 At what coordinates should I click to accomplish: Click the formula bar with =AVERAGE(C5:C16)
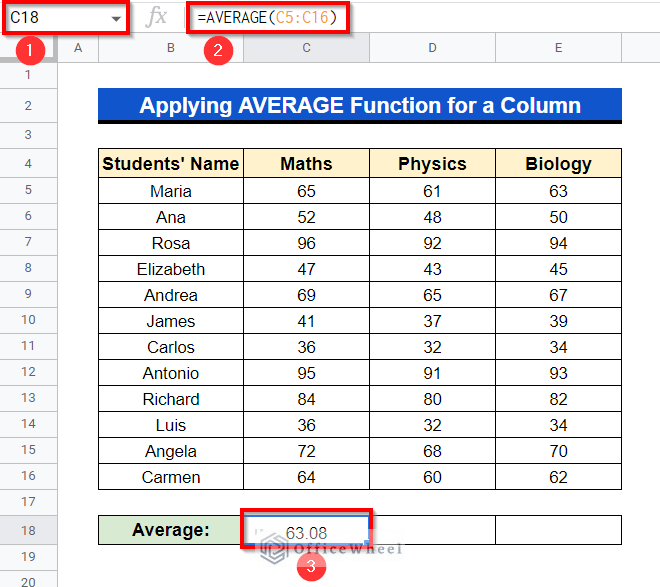400,18
